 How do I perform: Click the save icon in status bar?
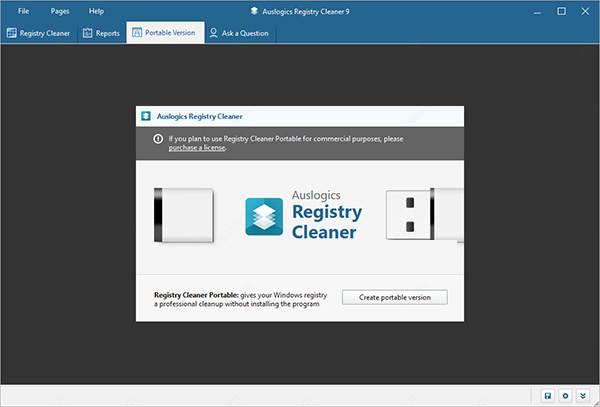pyautogui.click(x=548, y=396)
